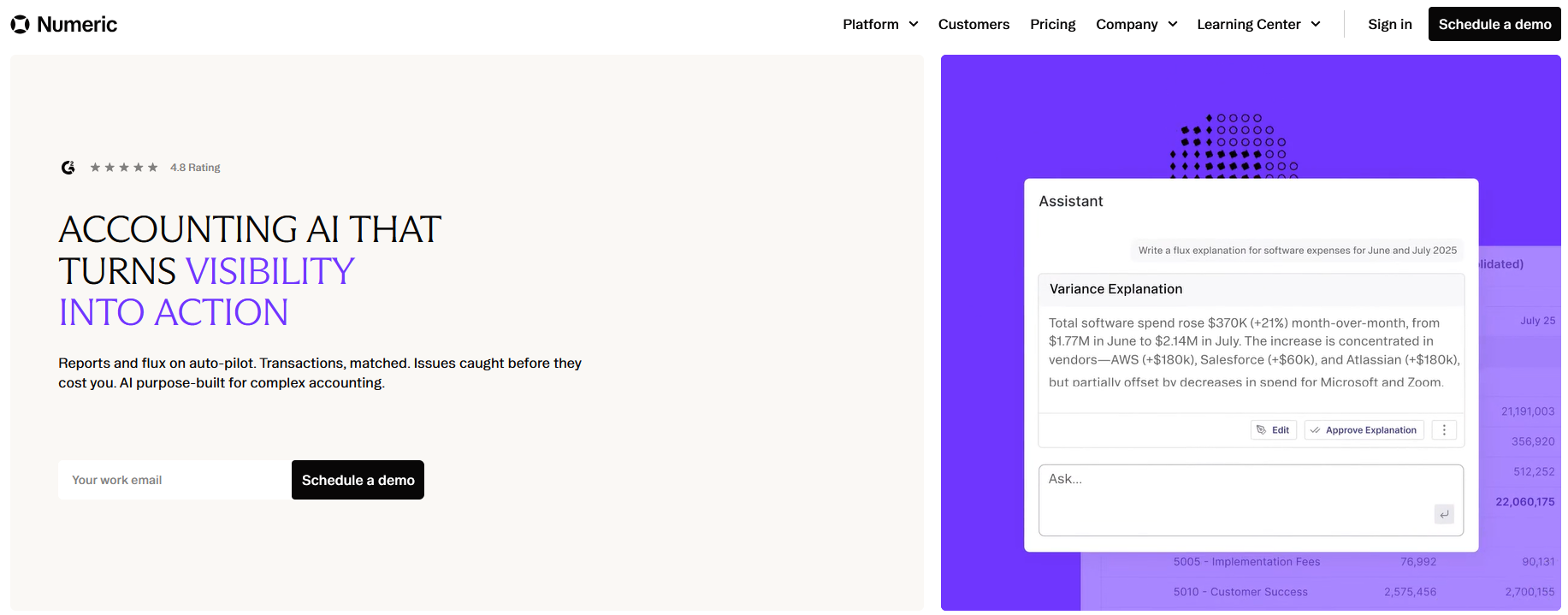The image size is (1568, 615).
Task: Click the Sign in link
Action: 1389,25
